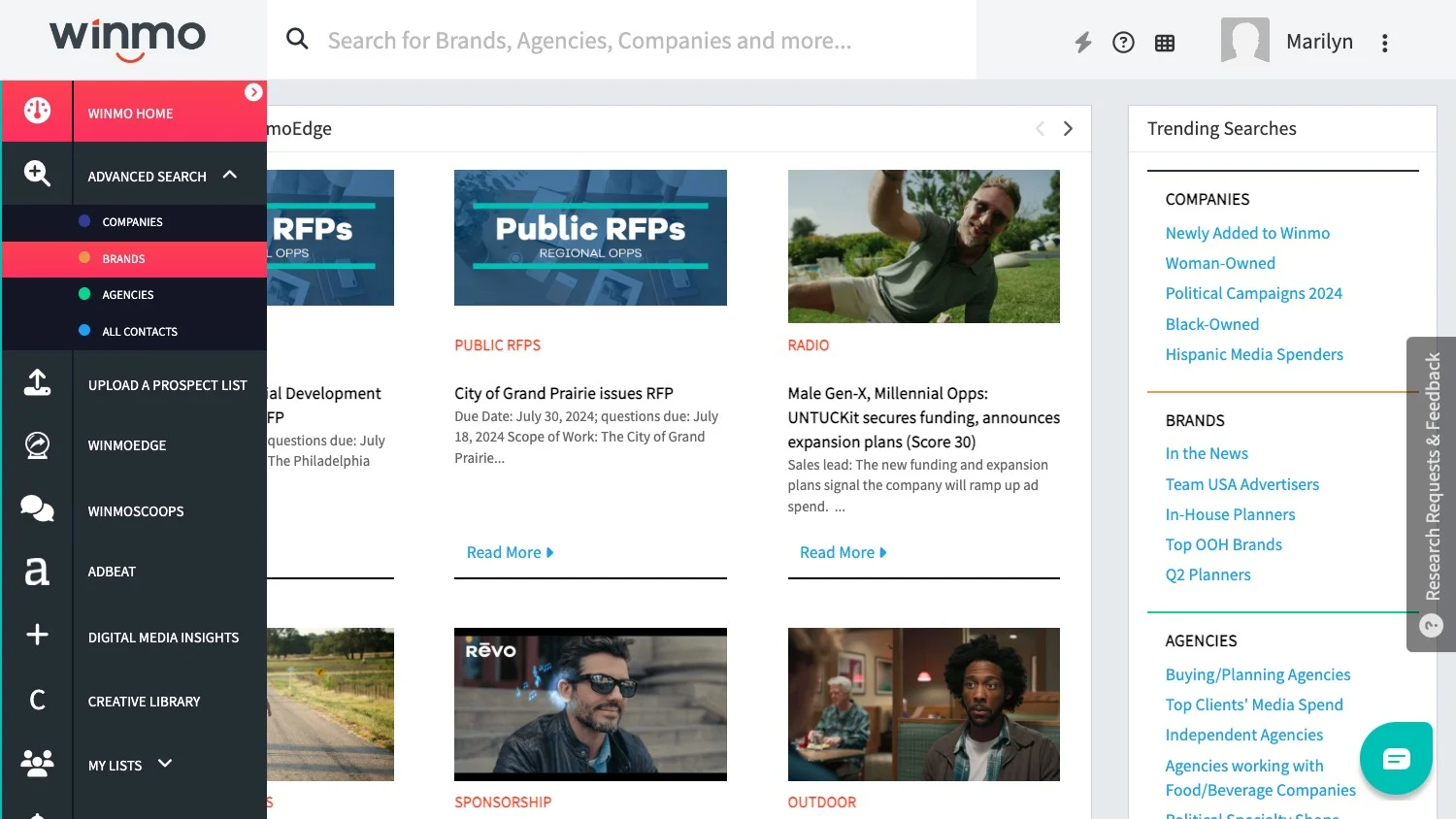Open the chat widget bubble

click(x=1397, y=758)
